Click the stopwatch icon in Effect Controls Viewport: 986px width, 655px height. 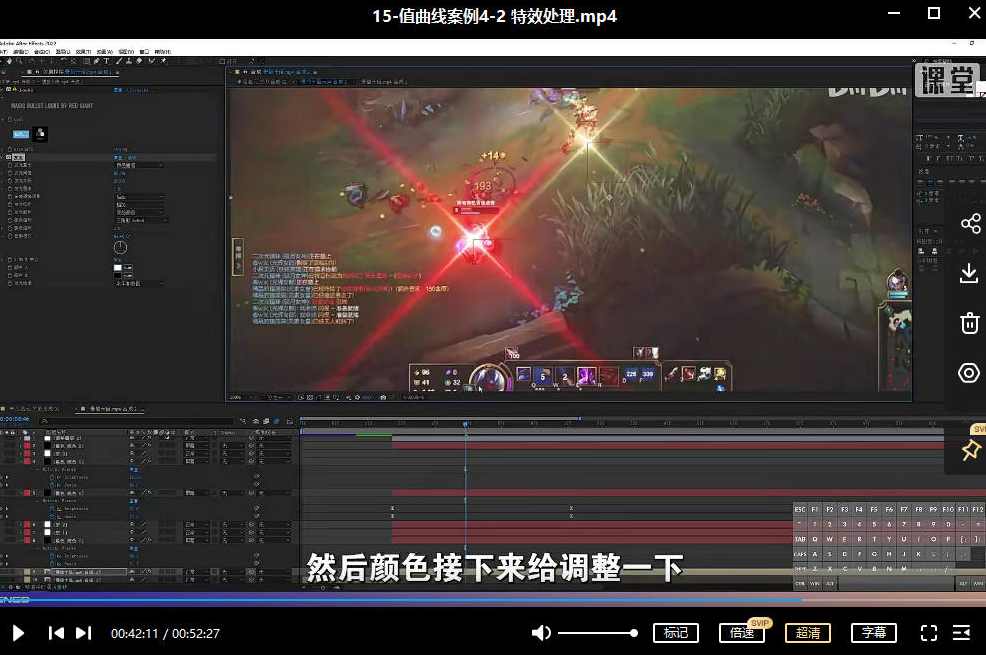pos(121,247)
